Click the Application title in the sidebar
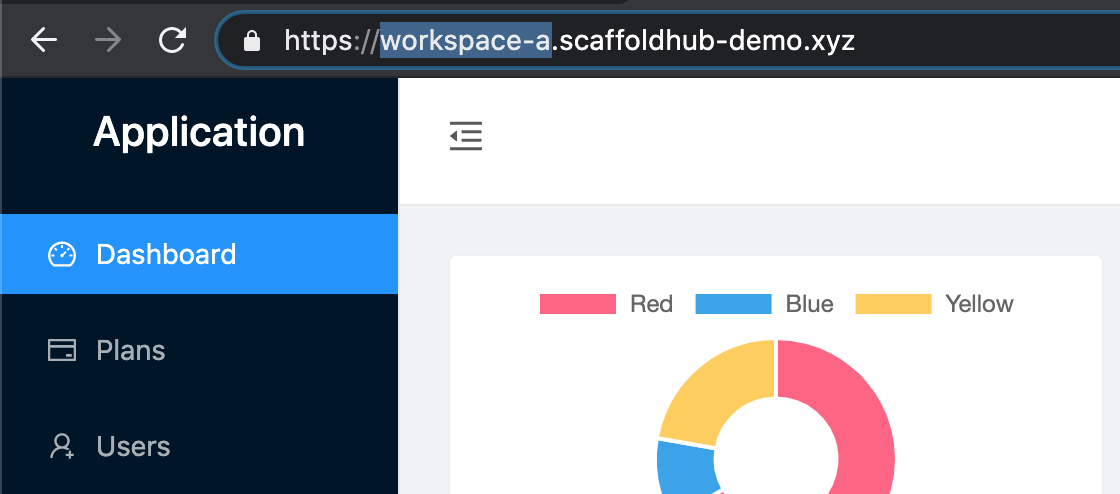The image size is (1120, 494). [x=199, y=132]
